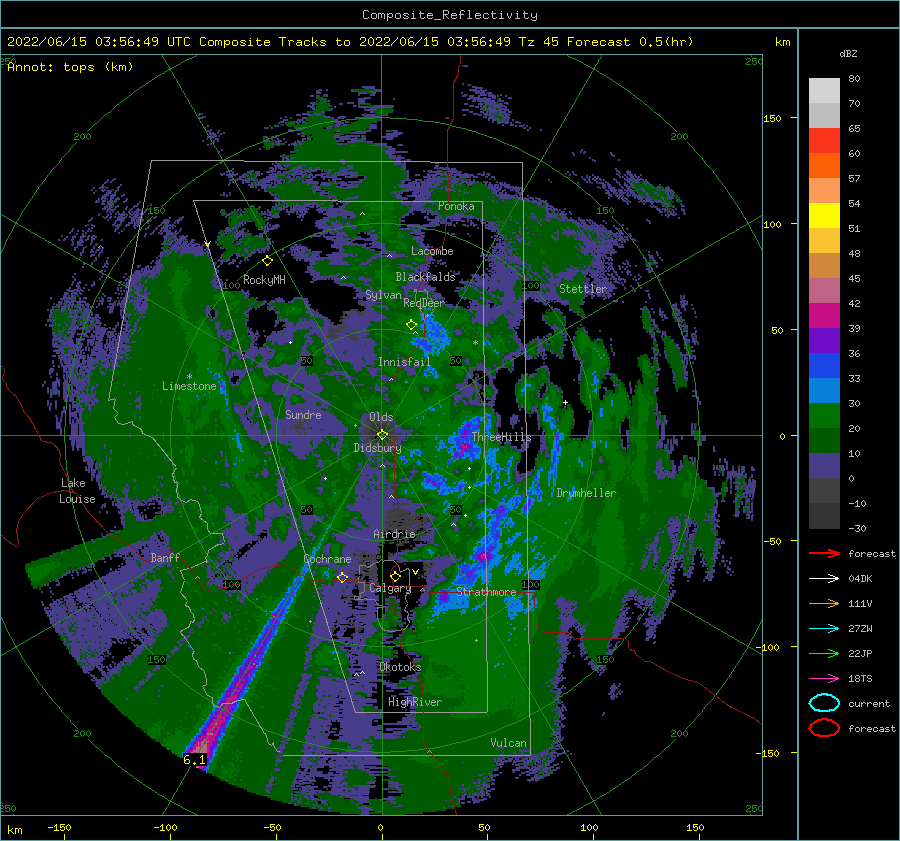Select the red 65 dBZ color swatch
Image resolution: width=900 pixels, height=841 pixels.
[824, 140]
